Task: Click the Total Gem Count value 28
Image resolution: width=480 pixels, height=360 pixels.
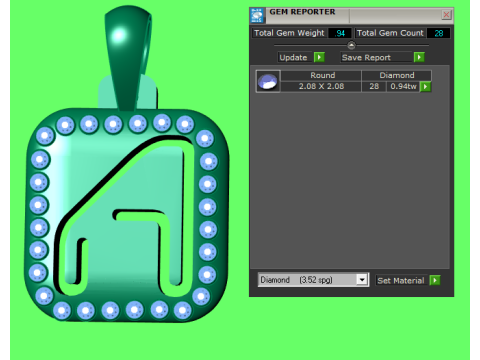Action: pos(438,33)
